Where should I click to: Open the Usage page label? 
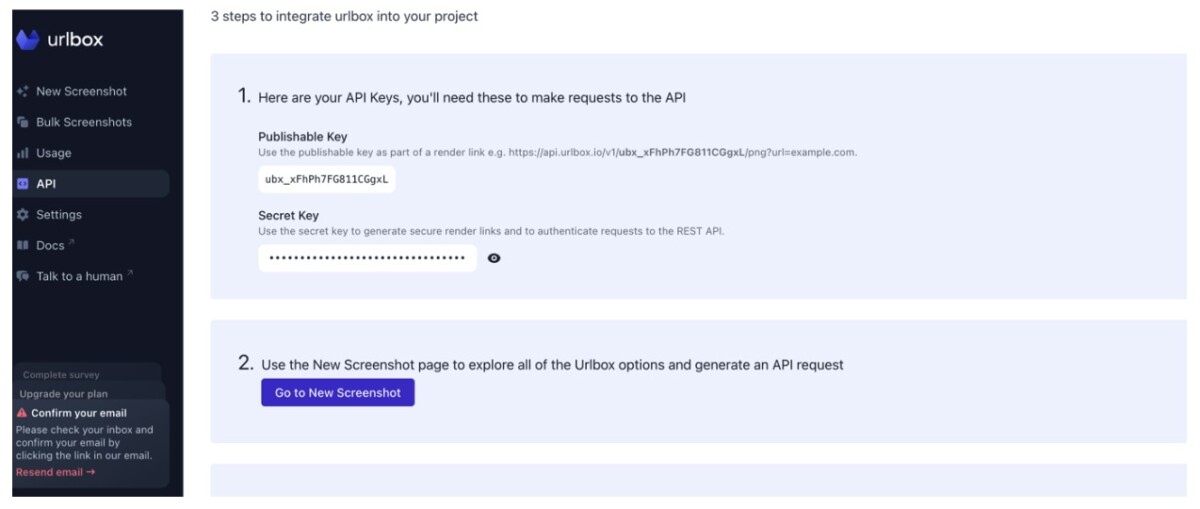[54, 153]
